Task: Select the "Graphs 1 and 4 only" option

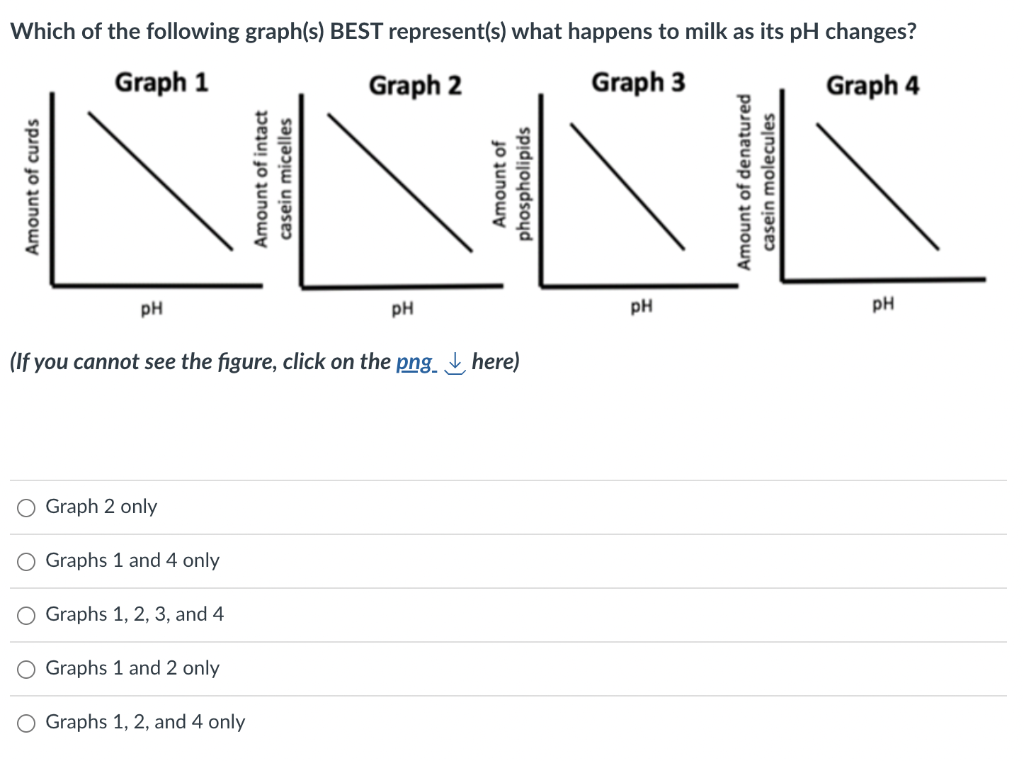Action: [25, 561]
